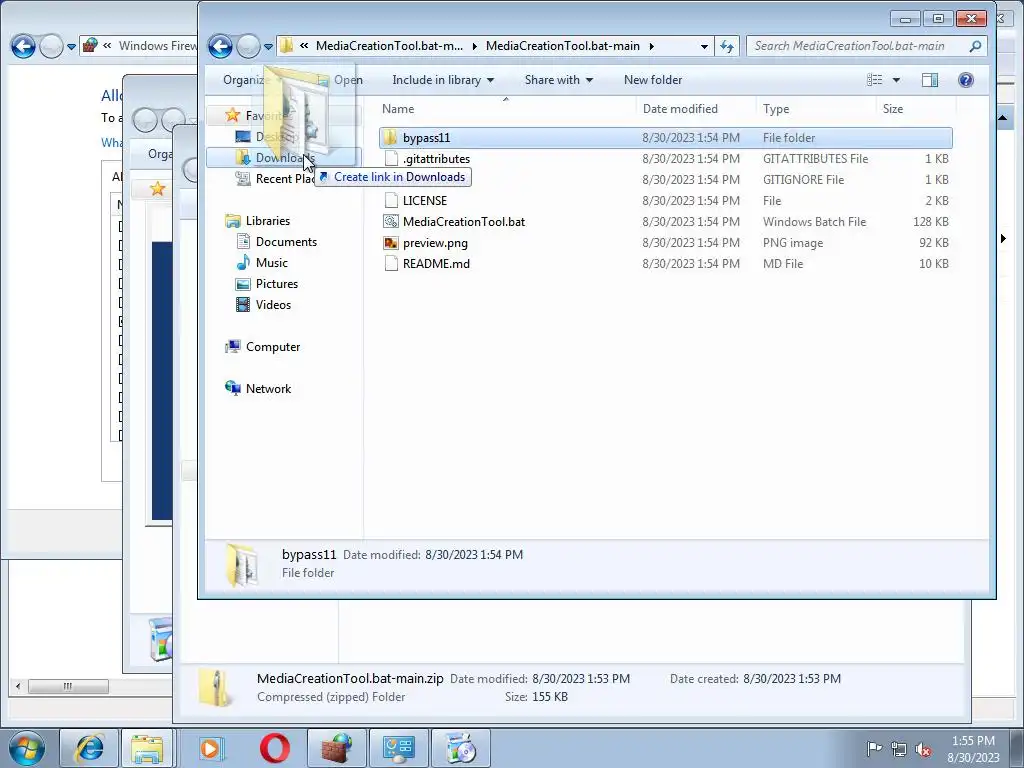Open Pictures library
Screen dimensions: 1024x768
pos(276,283)
